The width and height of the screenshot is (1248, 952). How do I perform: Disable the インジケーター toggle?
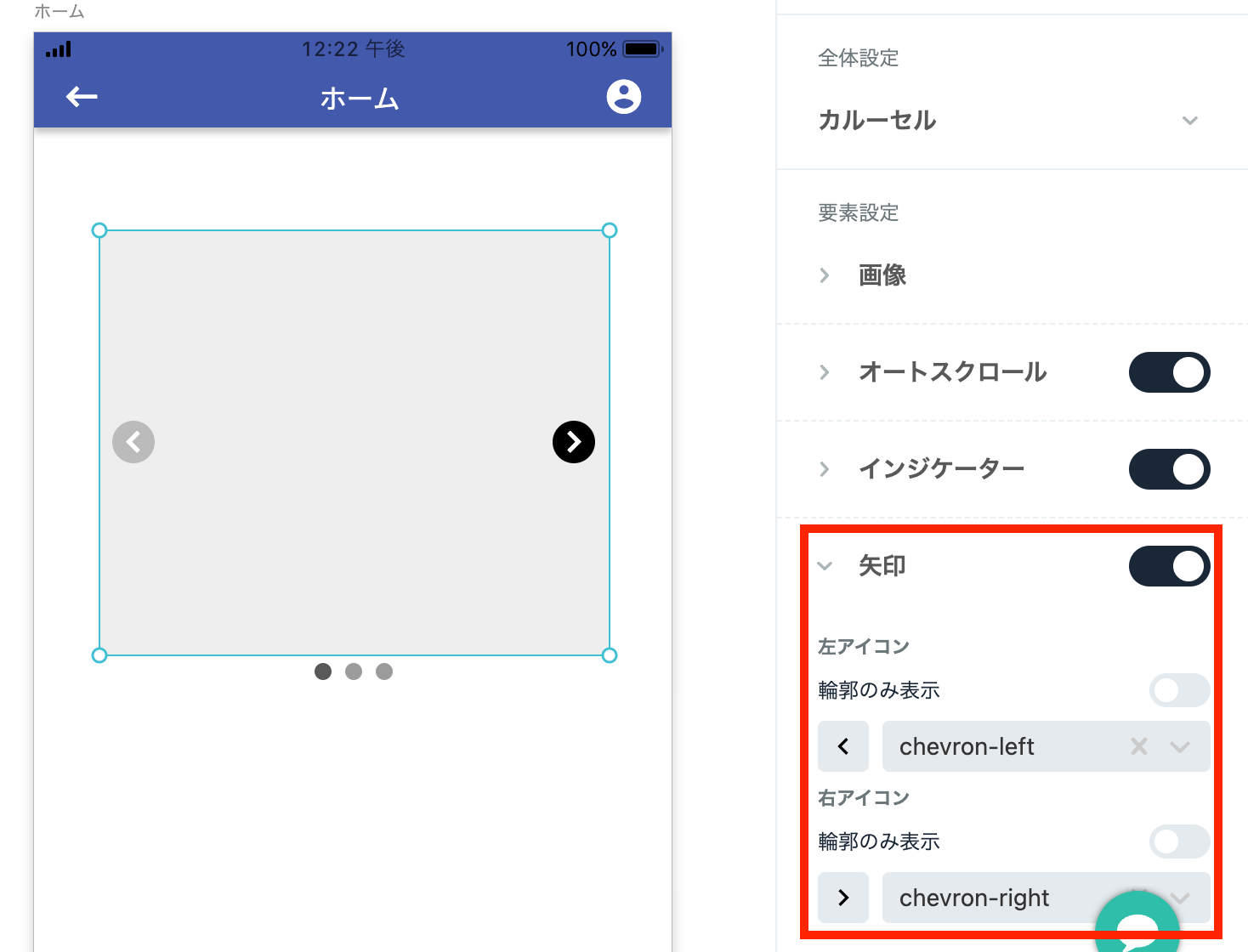[1169, 469]
